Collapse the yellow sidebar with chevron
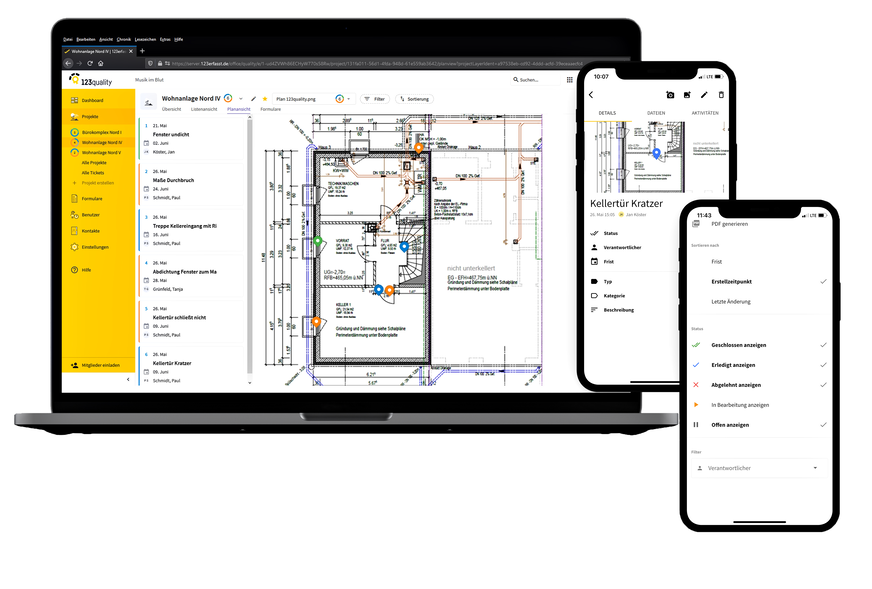Viewport: 872px width, 589px height. 127,380
